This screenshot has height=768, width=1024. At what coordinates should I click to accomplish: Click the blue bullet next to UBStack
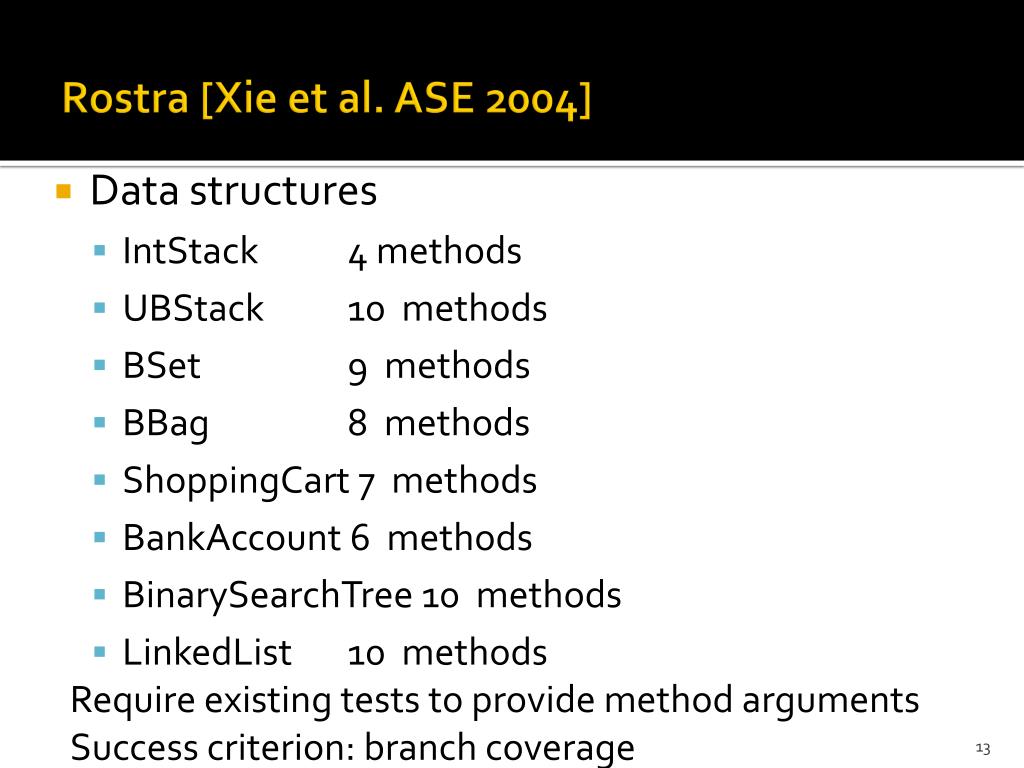tap(100, 308)
